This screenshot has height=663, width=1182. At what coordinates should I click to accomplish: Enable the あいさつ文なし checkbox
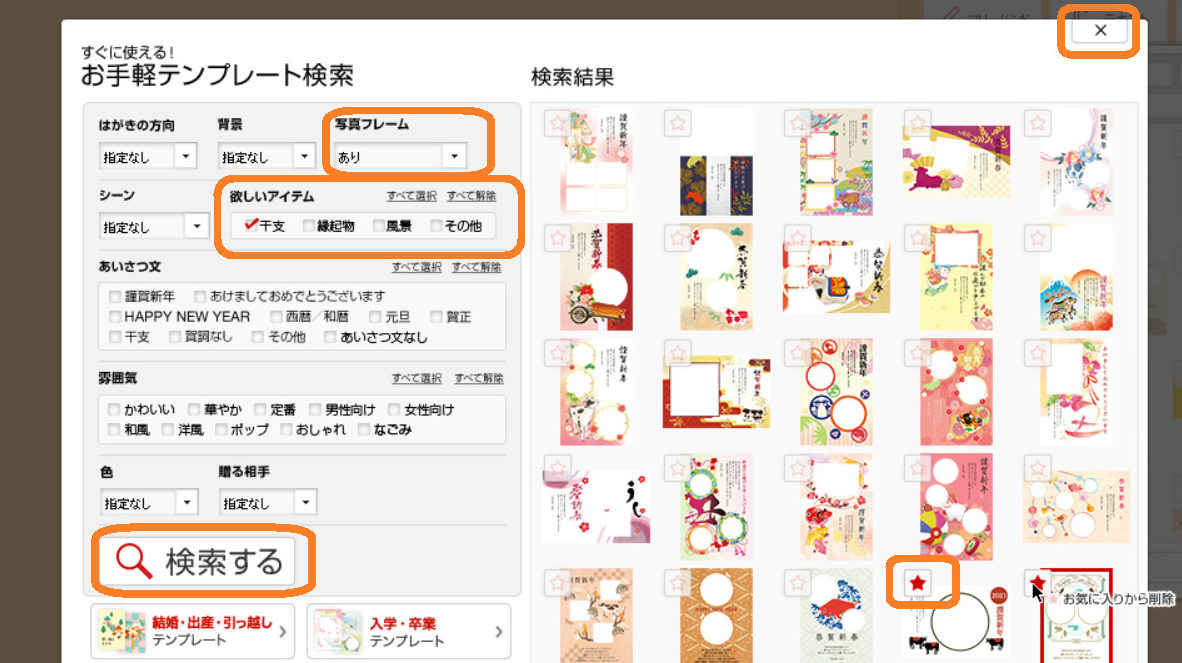pos(330,337)
